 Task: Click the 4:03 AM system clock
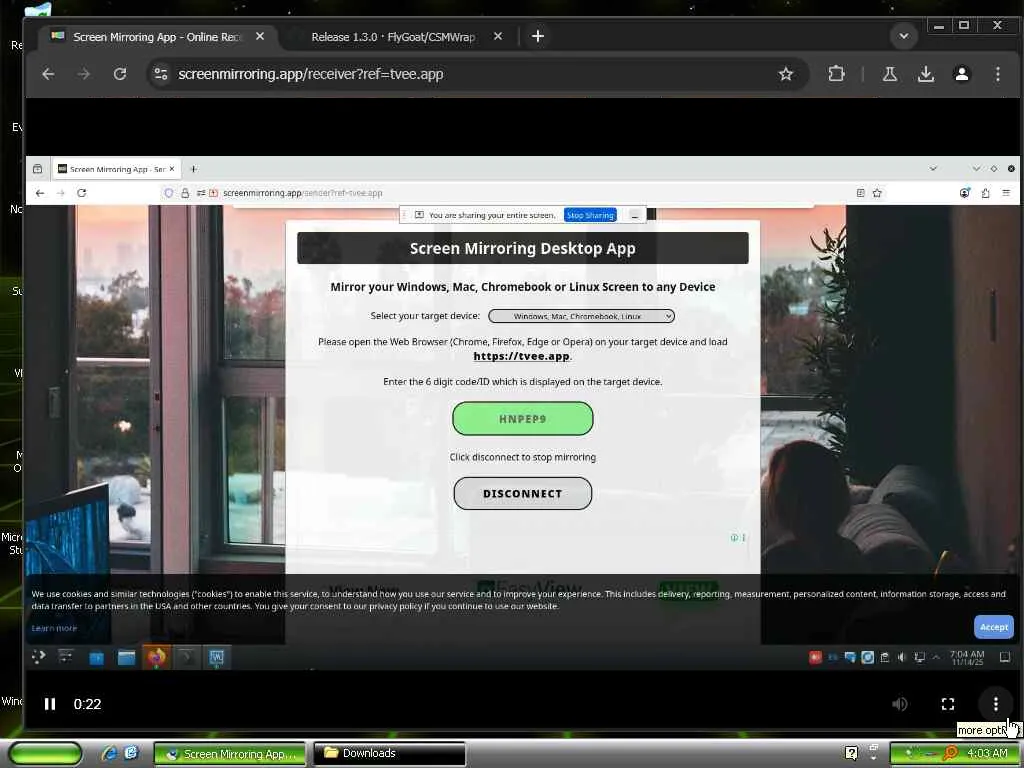987,753
